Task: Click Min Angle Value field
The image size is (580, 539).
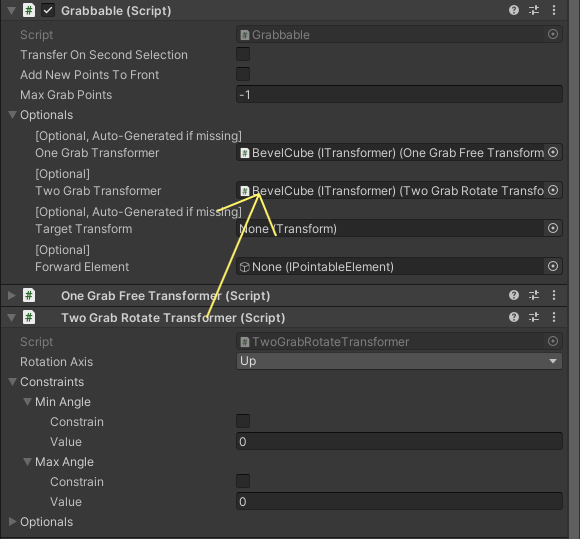Action: click(x=399, y=441)
